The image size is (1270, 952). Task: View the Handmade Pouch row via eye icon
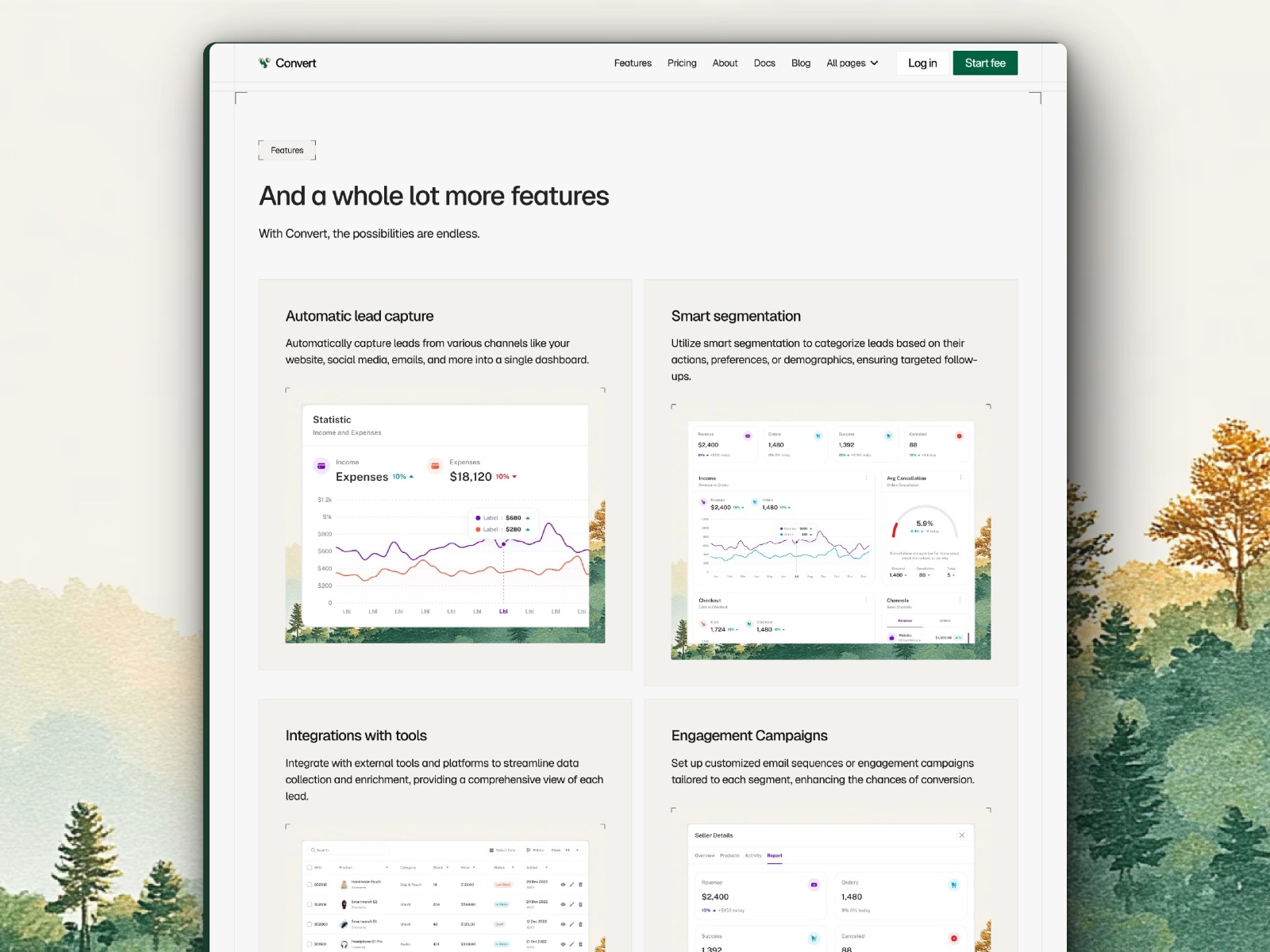(563, 884)
